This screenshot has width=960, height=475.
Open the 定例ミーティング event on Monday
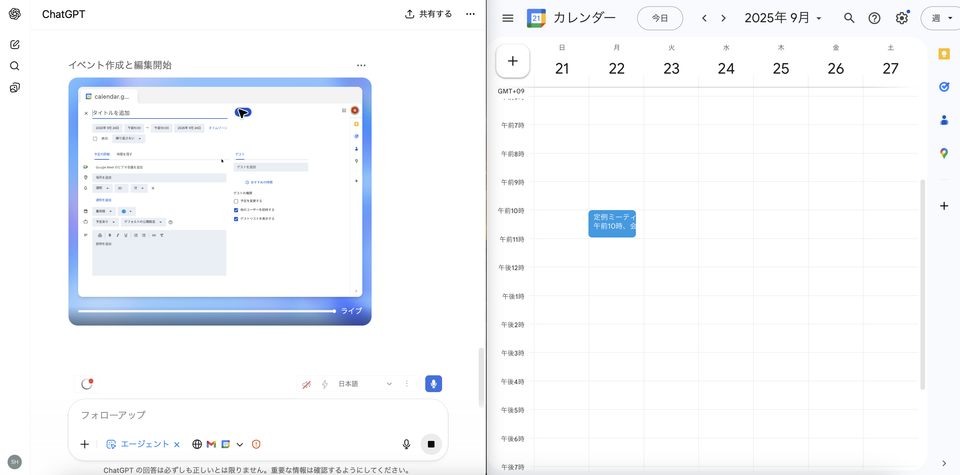click(612, 224)
